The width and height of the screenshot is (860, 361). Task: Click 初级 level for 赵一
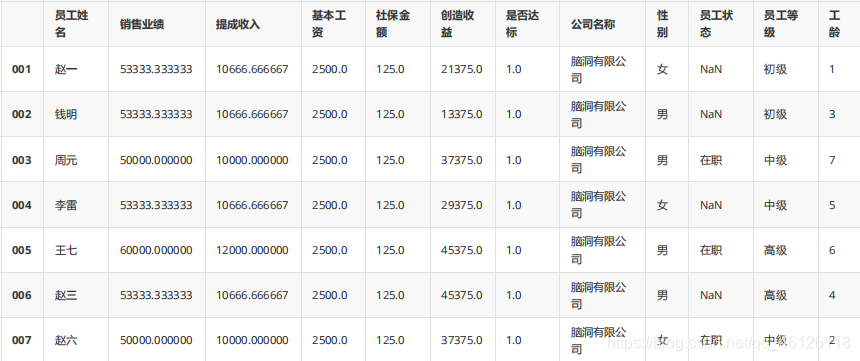tap(775, 69)
